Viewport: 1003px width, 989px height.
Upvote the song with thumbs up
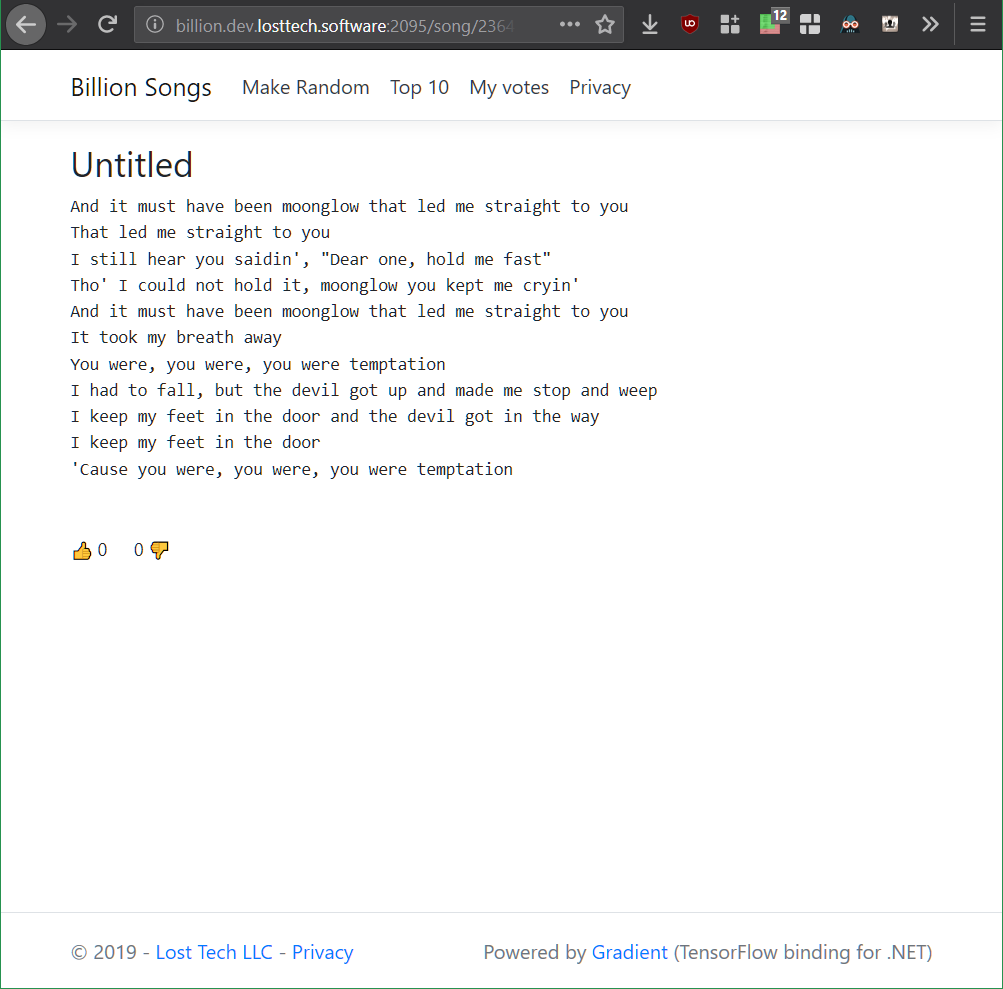[82, 551]
